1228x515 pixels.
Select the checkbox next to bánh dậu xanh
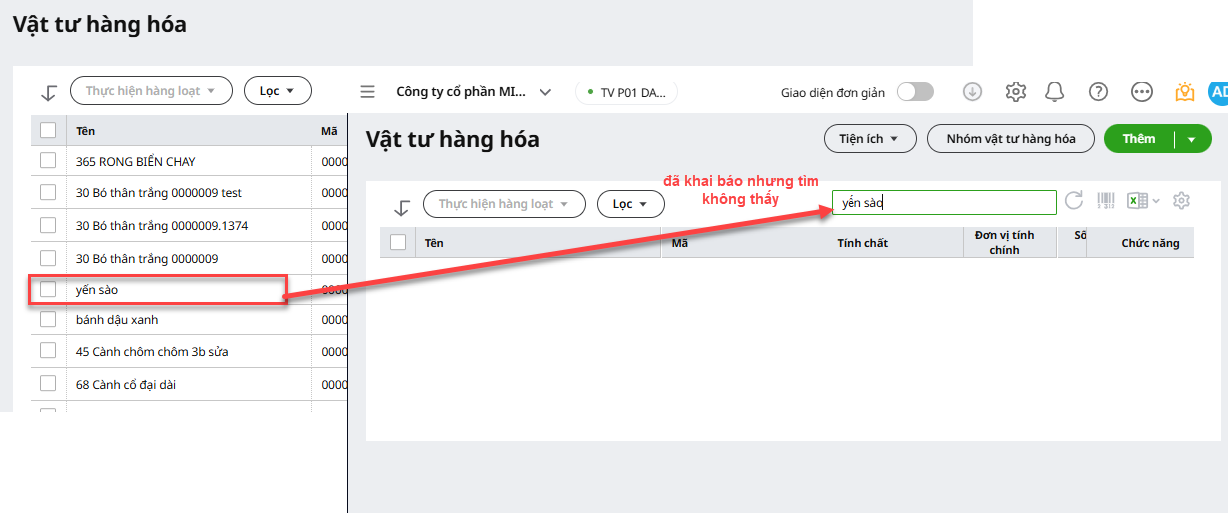[48, 320]
